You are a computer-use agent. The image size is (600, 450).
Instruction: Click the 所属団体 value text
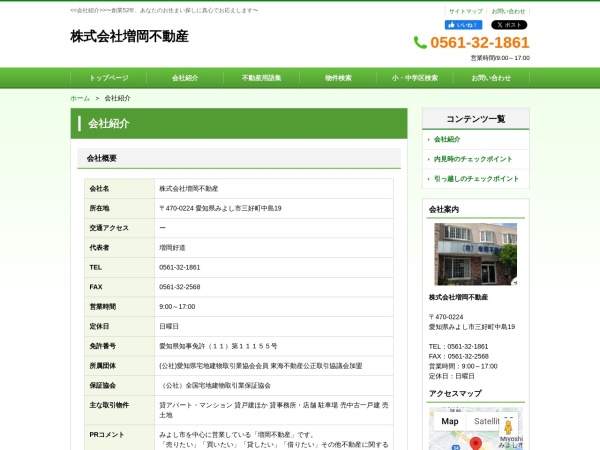[x=261, y=366]
